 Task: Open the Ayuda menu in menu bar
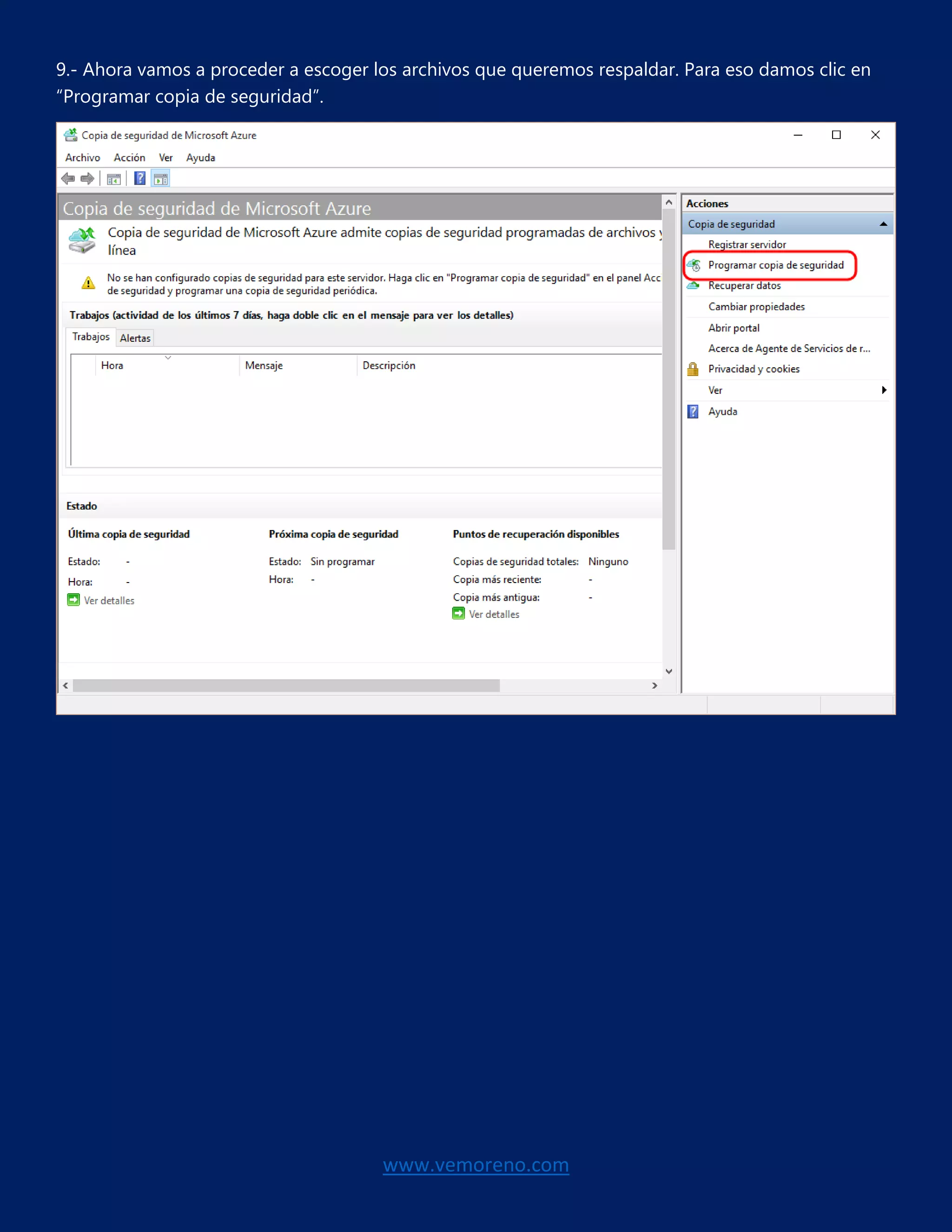pos(201,158)
